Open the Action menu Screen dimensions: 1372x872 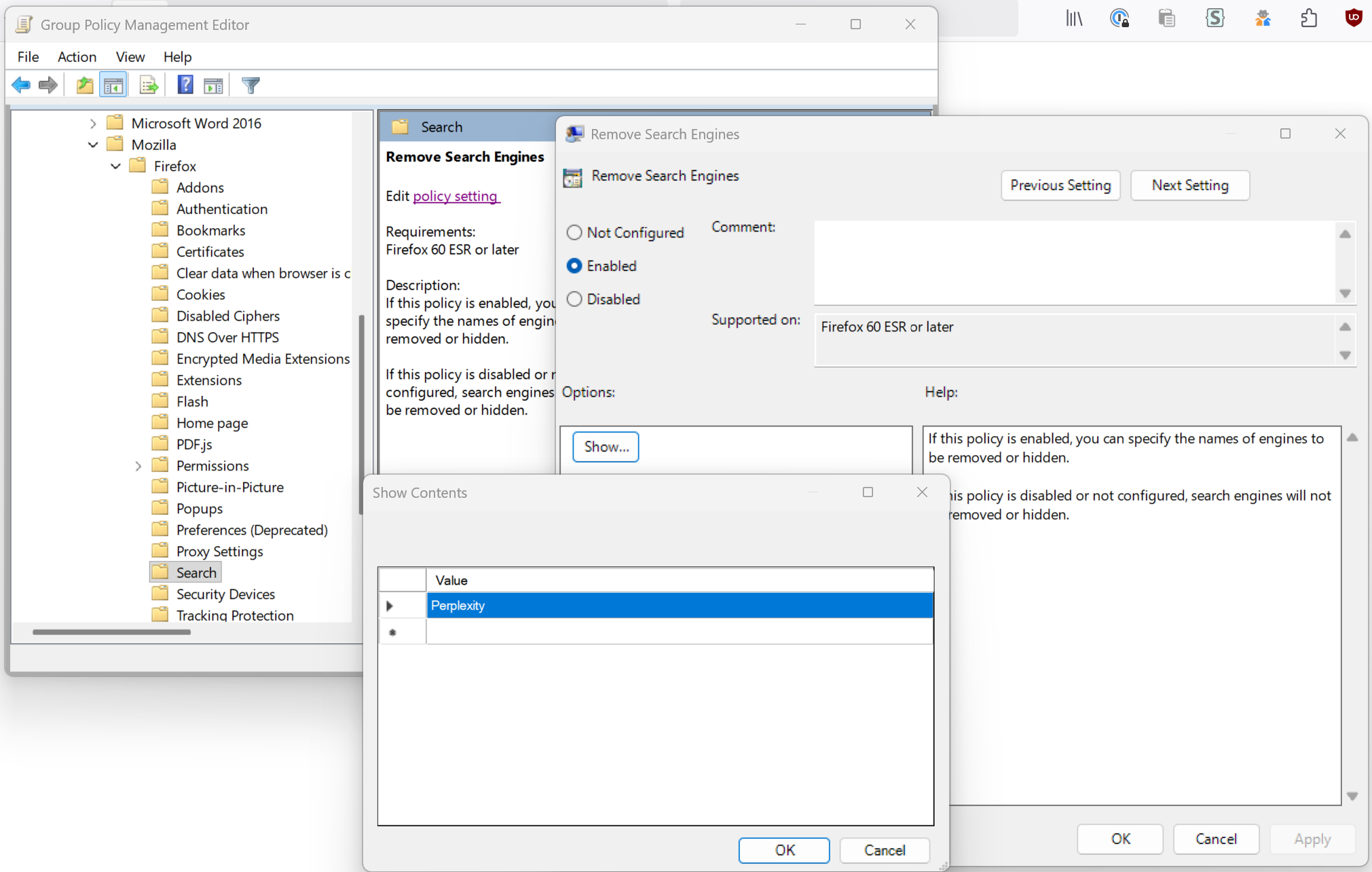[x=77, y=56]
